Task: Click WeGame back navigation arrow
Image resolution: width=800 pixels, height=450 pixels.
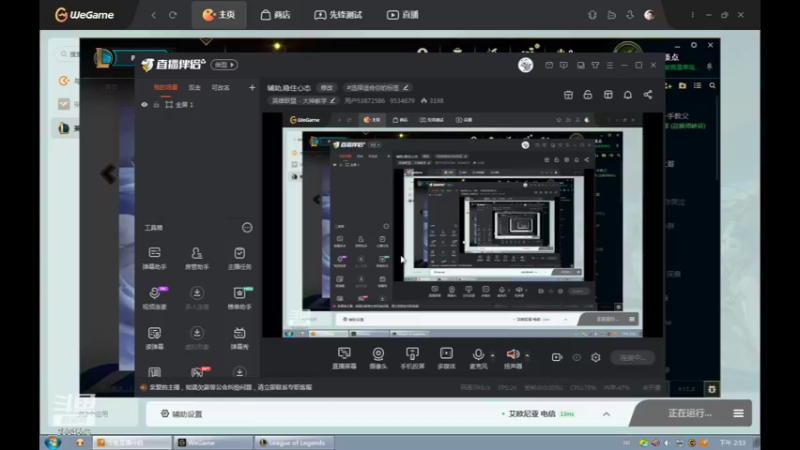Action: tap(154, 15)
